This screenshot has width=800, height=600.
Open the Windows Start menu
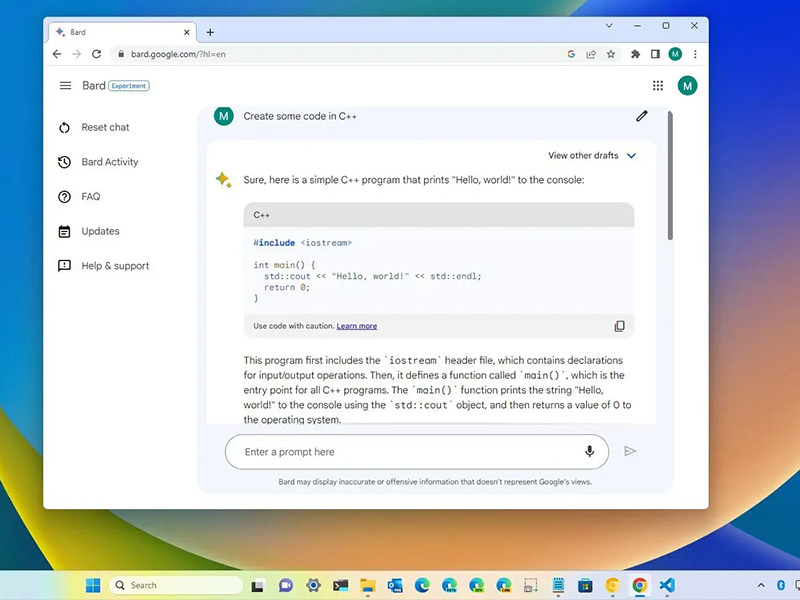pos(93,585)
